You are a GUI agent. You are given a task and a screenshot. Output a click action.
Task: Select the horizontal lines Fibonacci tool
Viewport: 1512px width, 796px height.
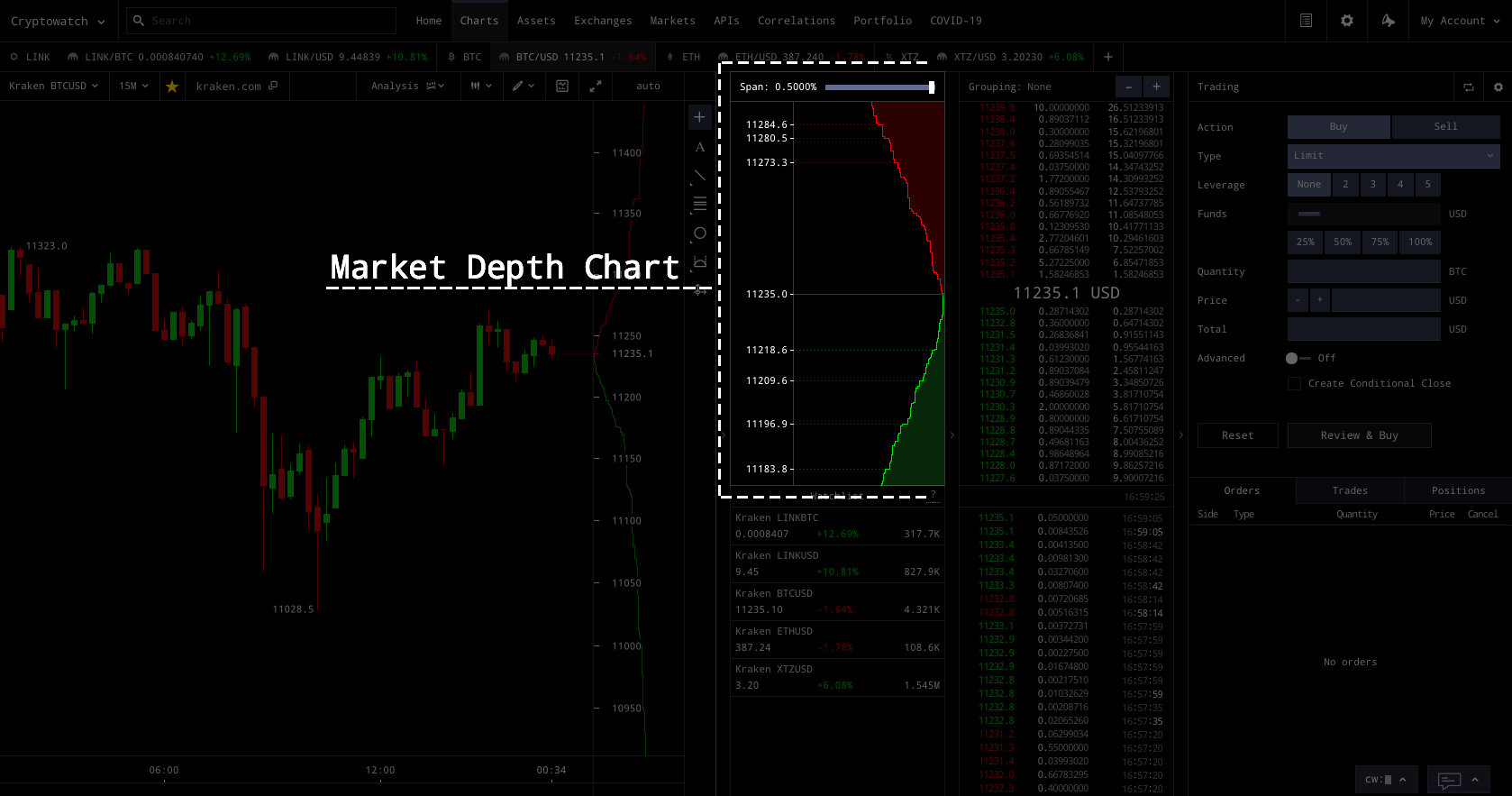coord(699,204)
